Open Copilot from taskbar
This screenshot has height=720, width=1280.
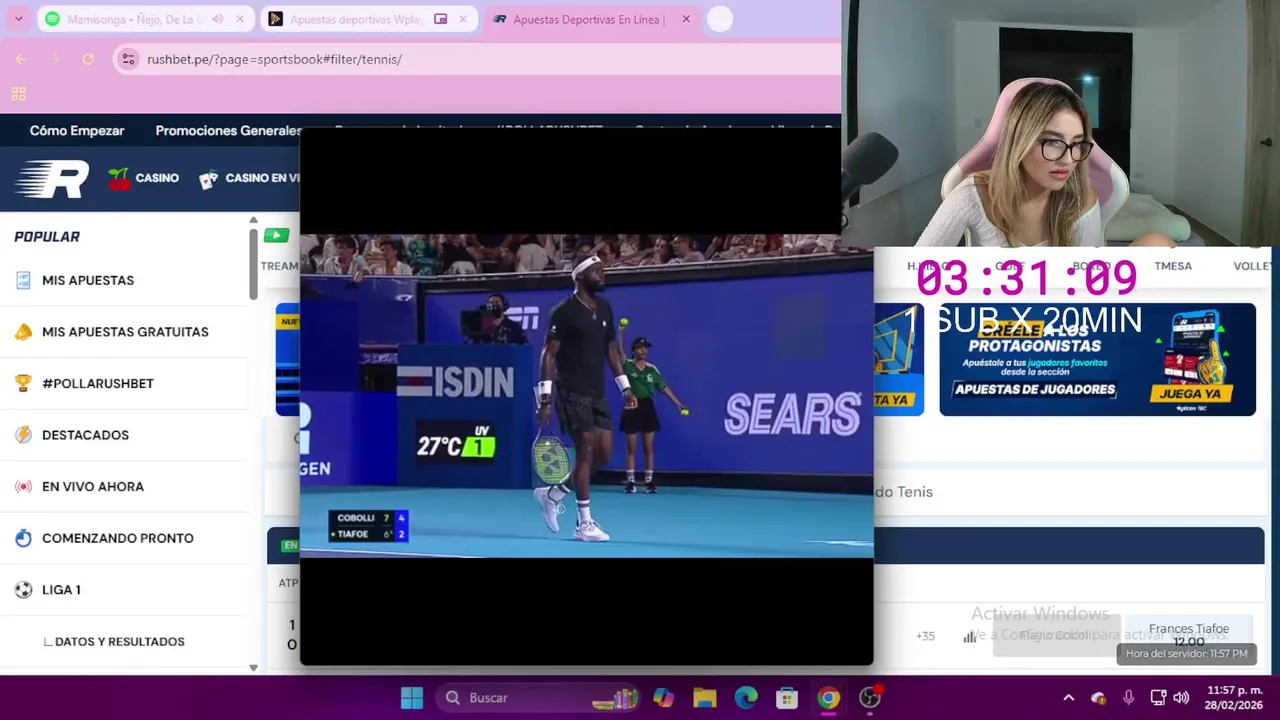(x=663, y=698)
